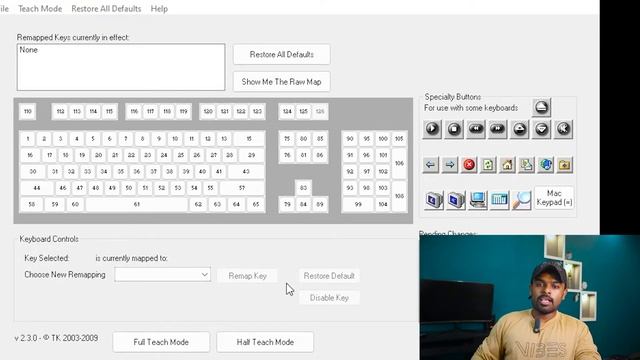Image resolution: width=640 pixels, height=360 pixels.
Task: Click the eject specialty button
Action: 541,107
